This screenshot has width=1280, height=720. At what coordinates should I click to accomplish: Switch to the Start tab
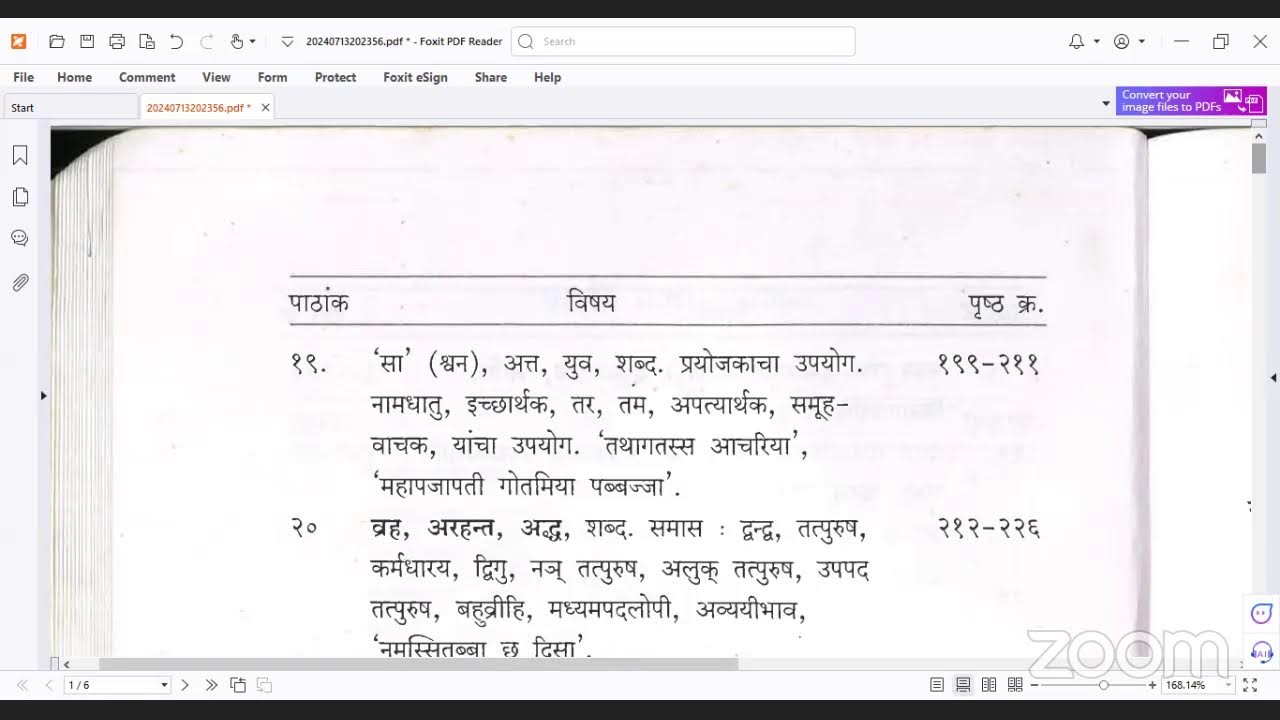pos(69,107)
